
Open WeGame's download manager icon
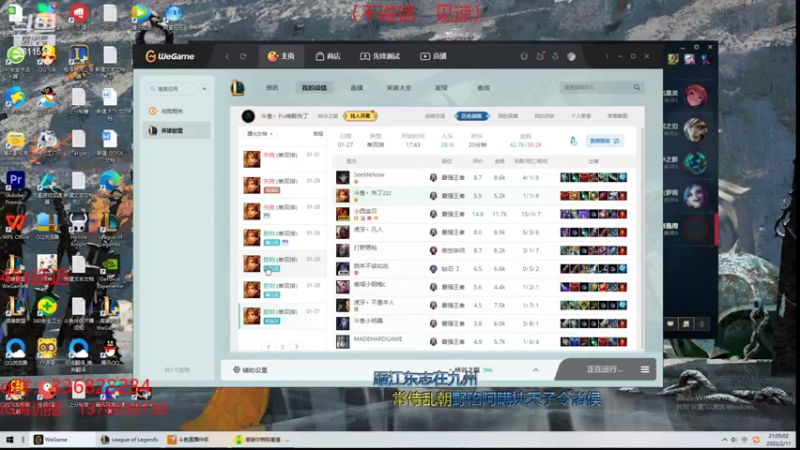[x=556, y=56]
